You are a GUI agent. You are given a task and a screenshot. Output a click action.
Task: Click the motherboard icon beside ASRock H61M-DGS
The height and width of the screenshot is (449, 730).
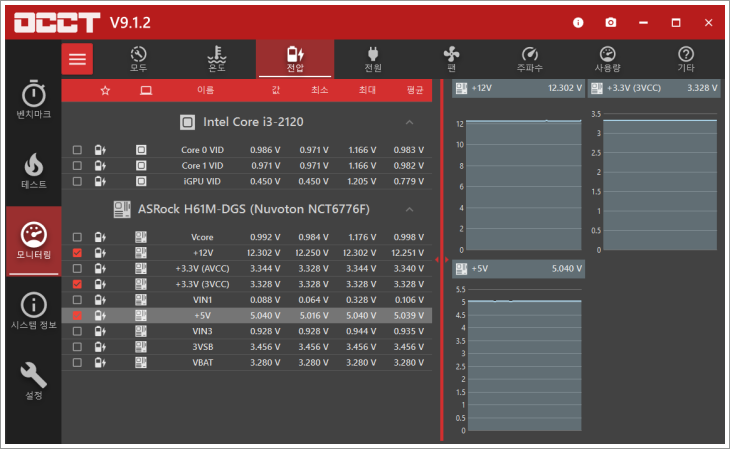122,210
